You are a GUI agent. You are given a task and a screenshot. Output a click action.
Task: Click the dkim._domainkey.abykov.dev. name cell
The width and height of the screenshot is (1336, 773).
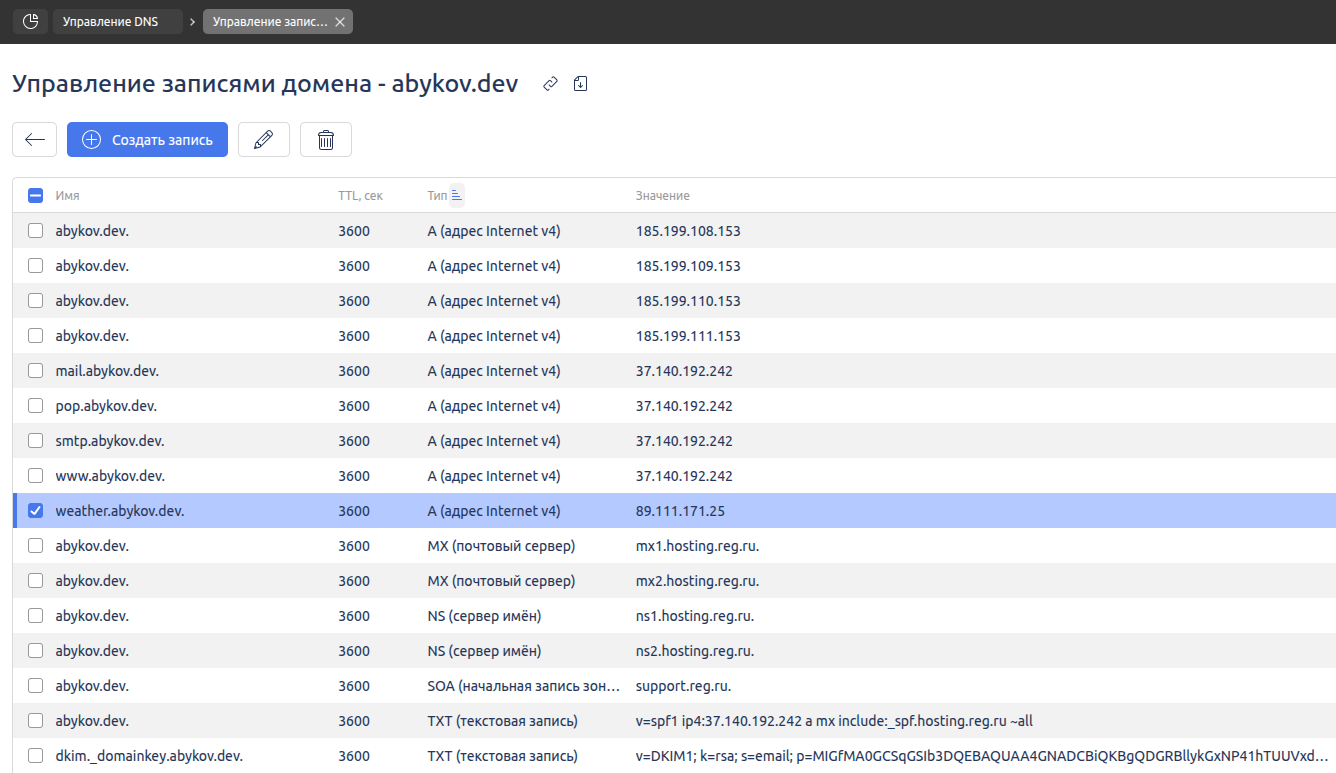149,756
